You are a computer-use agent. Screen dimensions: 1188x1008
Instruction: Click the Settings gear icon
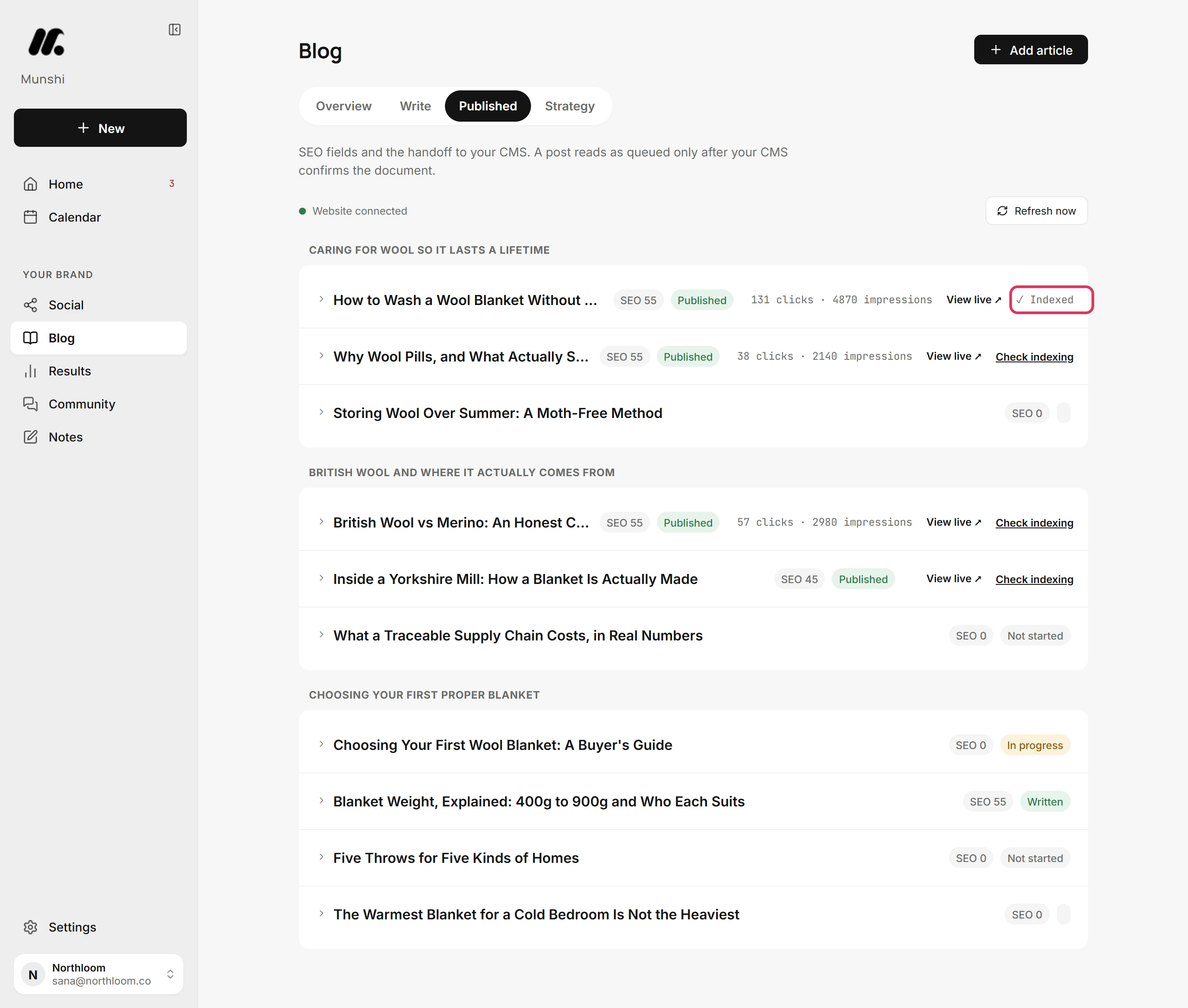click(30, 928)
